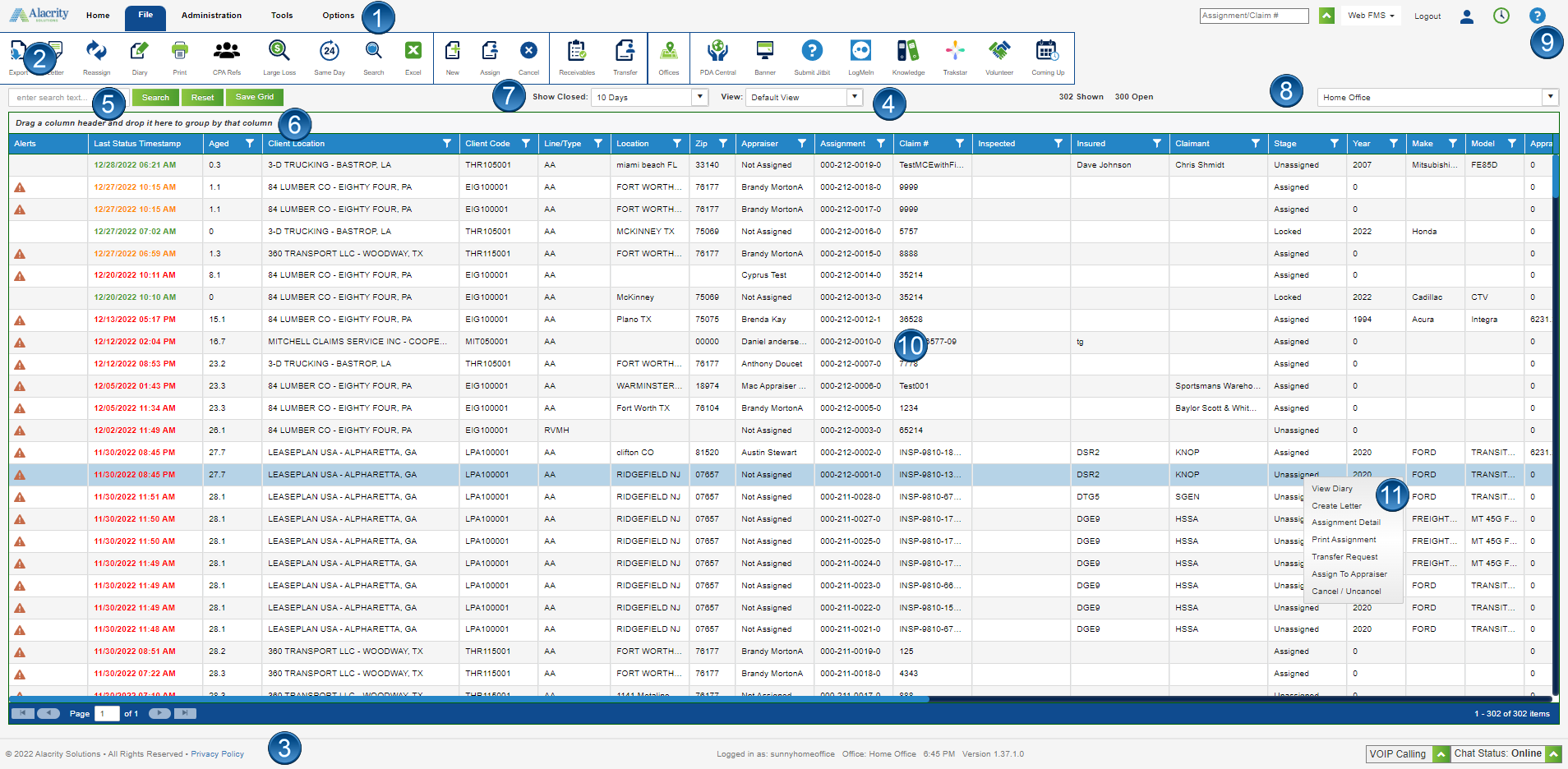
Task: Export grid using the Excel icon
Action: point(413,52)
